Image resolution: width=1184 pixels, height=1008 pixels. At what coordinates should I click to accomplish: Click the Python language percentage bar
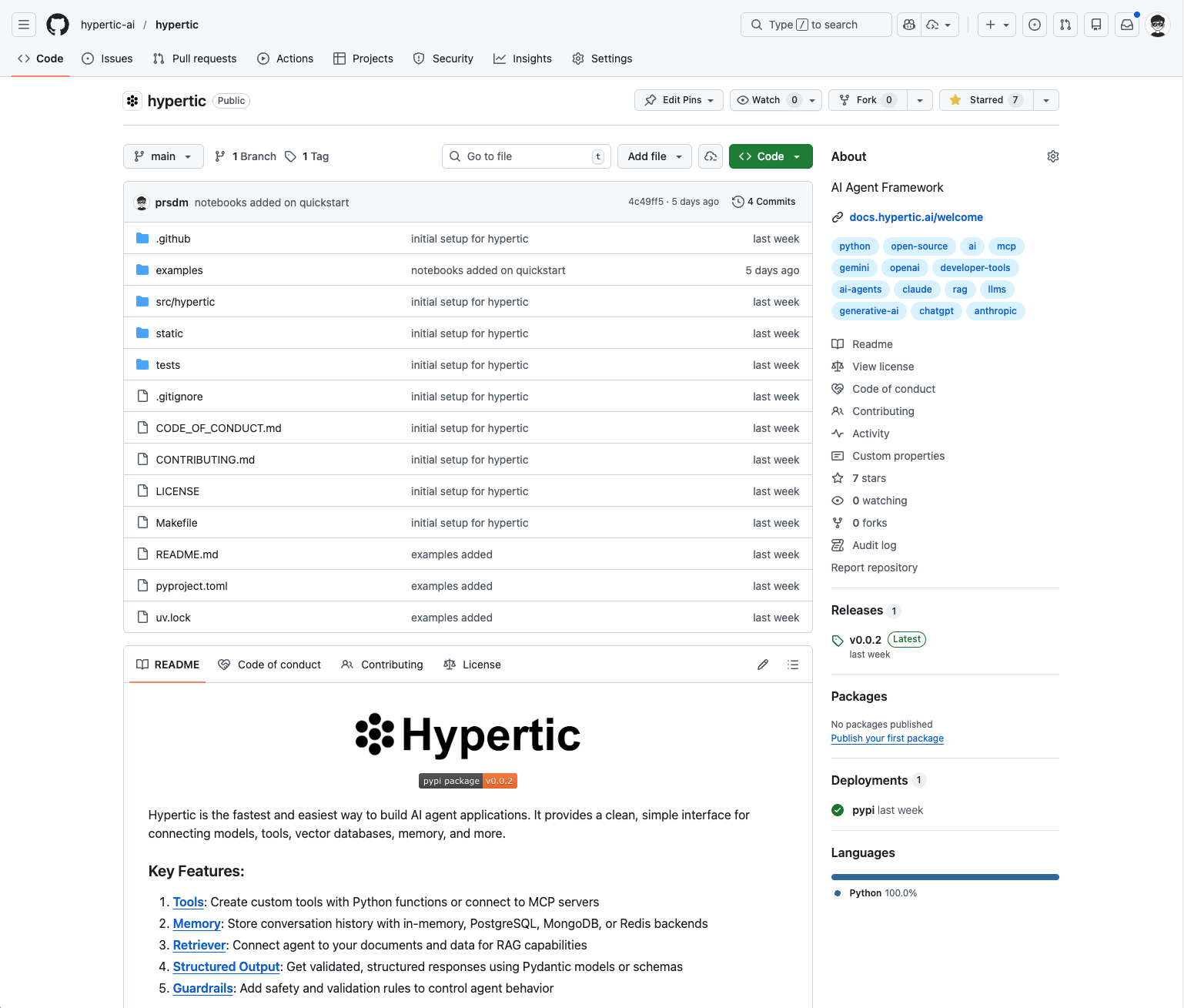[x=945, y=876]
